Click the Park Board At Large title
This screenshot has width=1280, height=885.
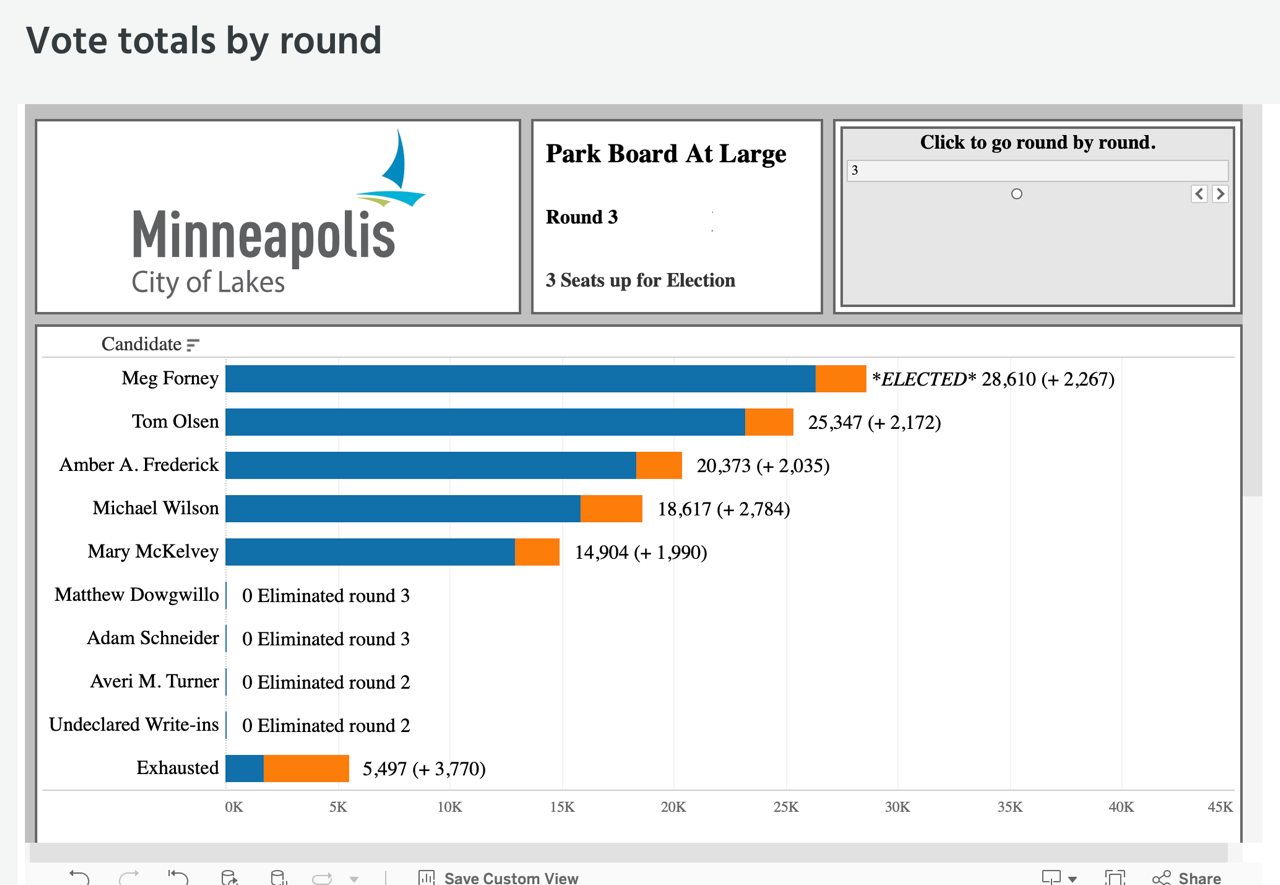click(666, 154)
